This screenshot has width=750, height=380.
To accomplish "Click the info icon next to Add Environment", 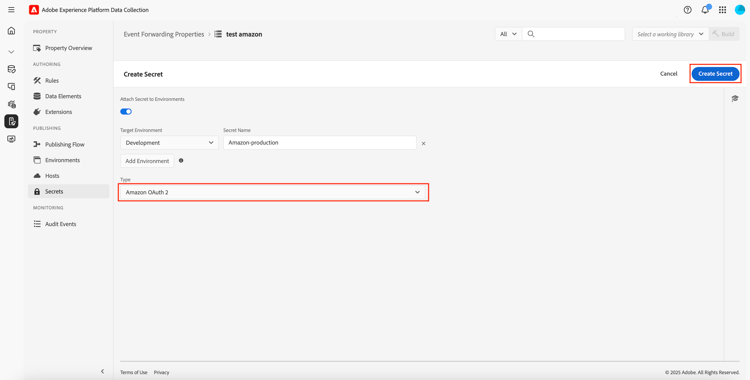I will [181, 161].
